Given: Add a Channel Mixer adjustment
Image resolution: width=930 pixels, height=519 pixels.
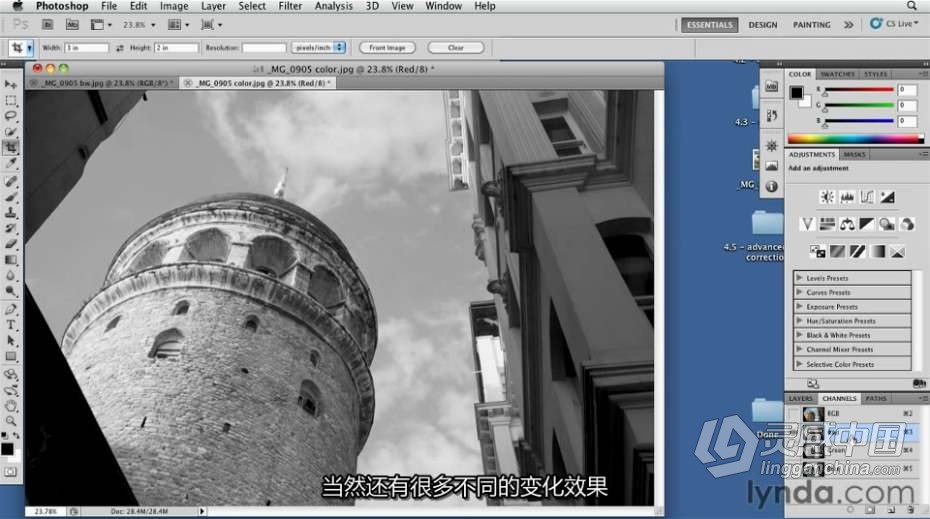Looking at the screenshot, I should click(x=907, y=224).
